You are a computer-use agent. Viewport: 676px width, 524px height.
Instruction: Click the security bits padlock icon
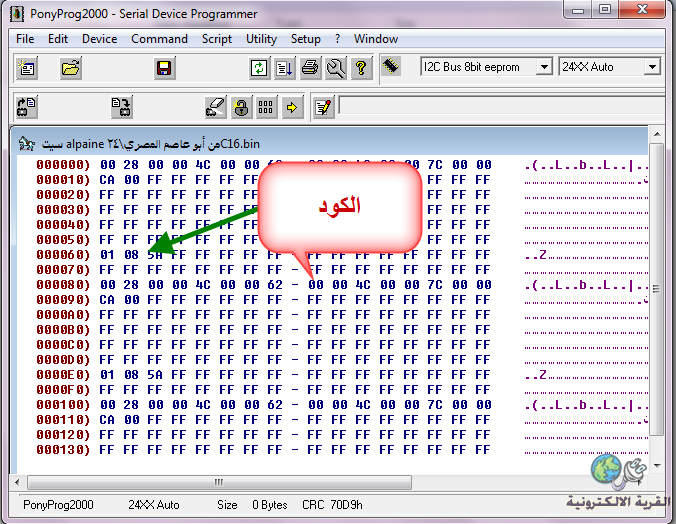click(x=241, y=107)
